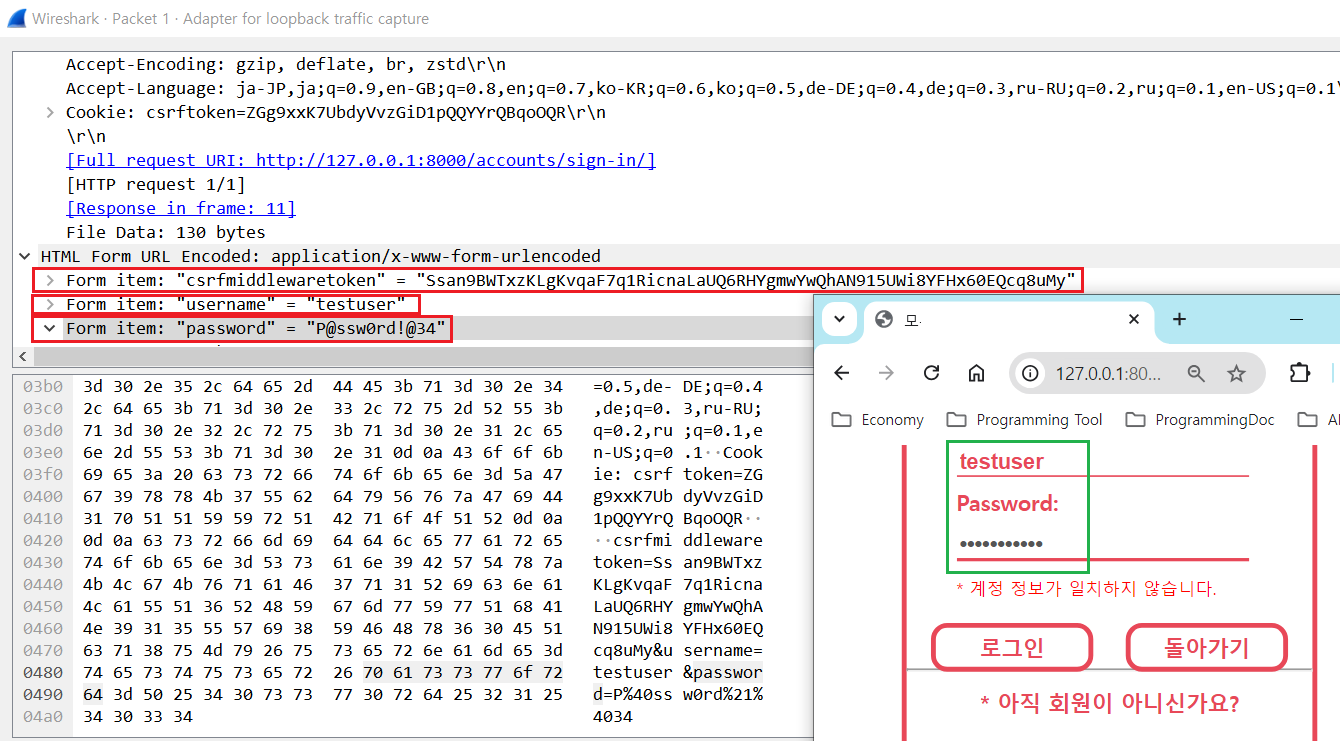Image resolution: width=1340 pixels, height=741 pixels.
Task: Expand the Cookie csrftoken header line
Action: [50, 112]
